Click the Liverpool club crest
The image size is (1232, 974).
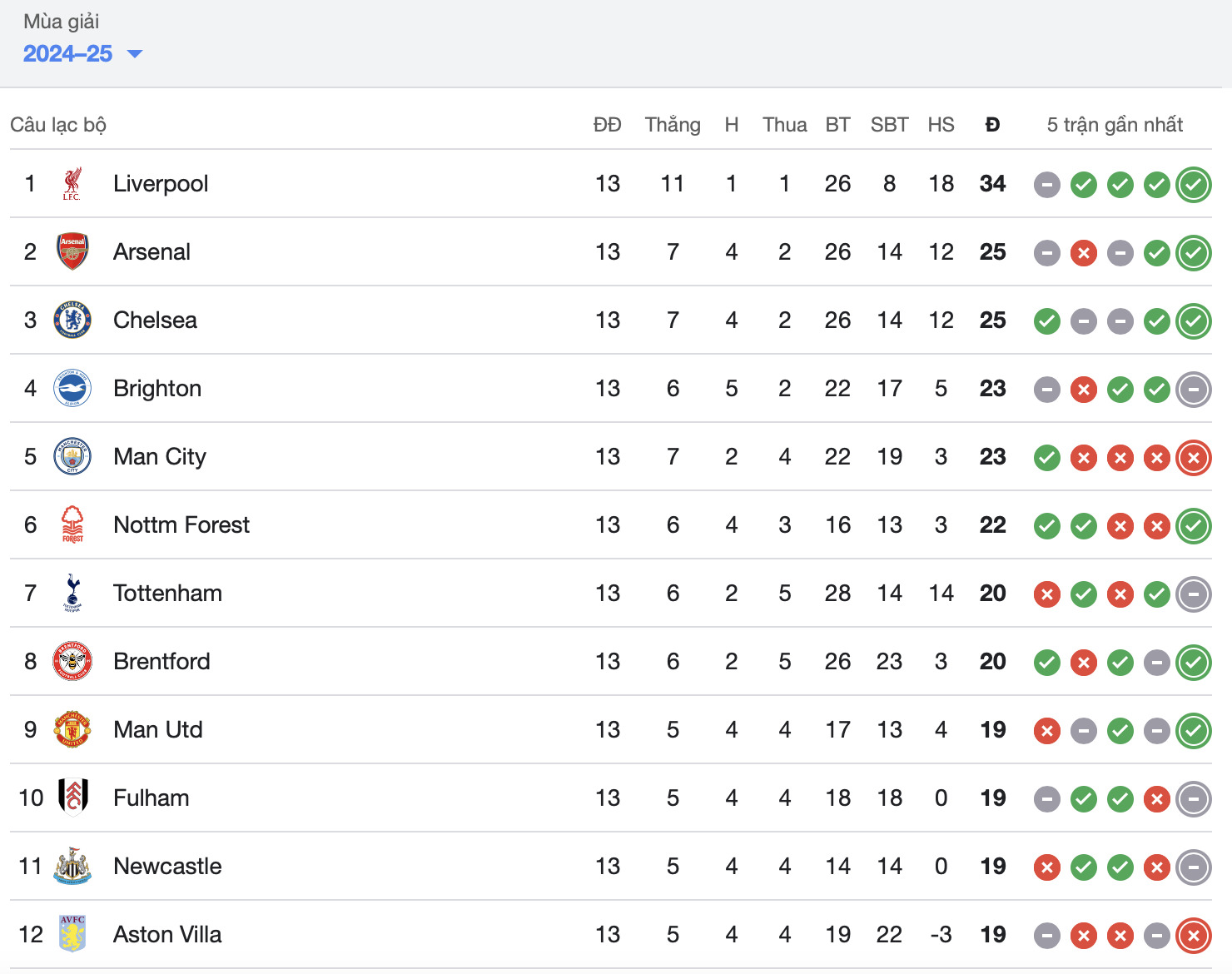coord(72,184)
